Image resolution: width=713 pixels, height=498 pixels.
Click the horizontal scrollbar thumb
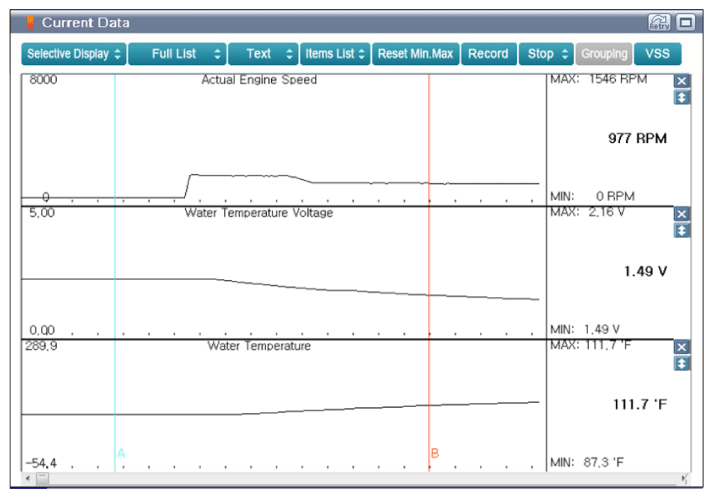tap(42, 478)
